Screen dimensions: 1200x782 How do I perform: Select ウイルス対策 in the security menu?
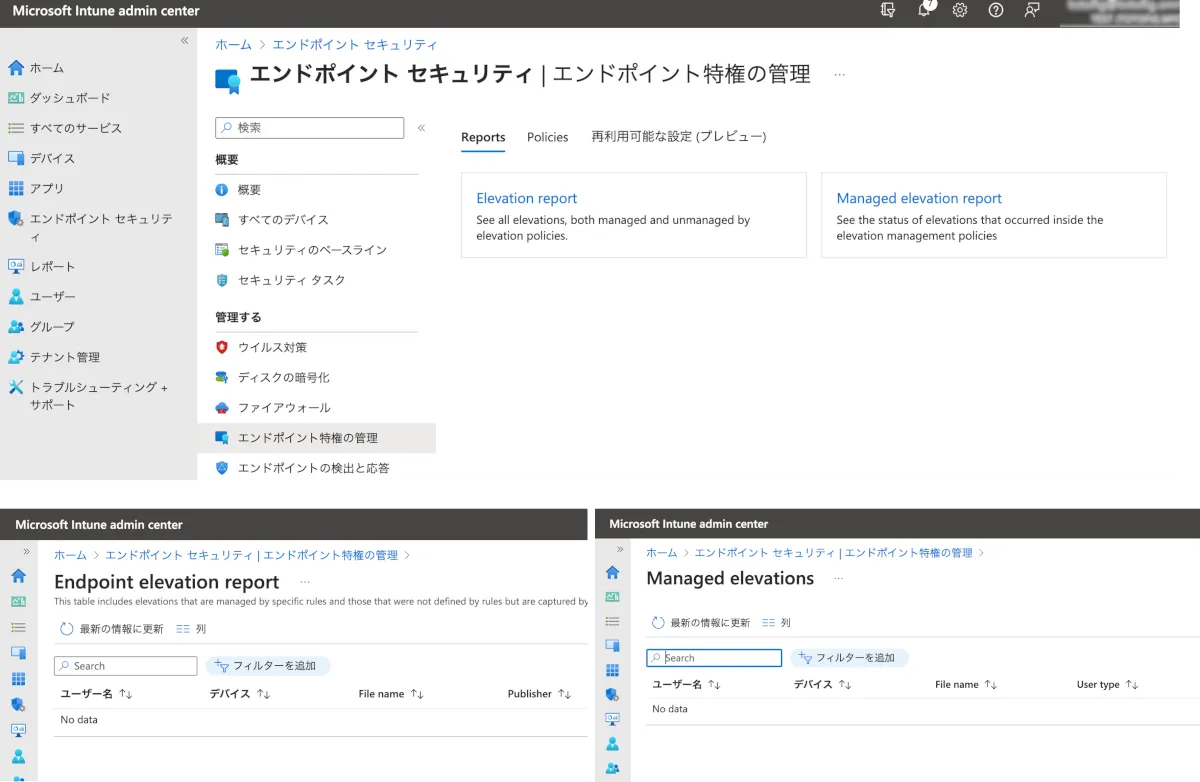pos(272,347)
